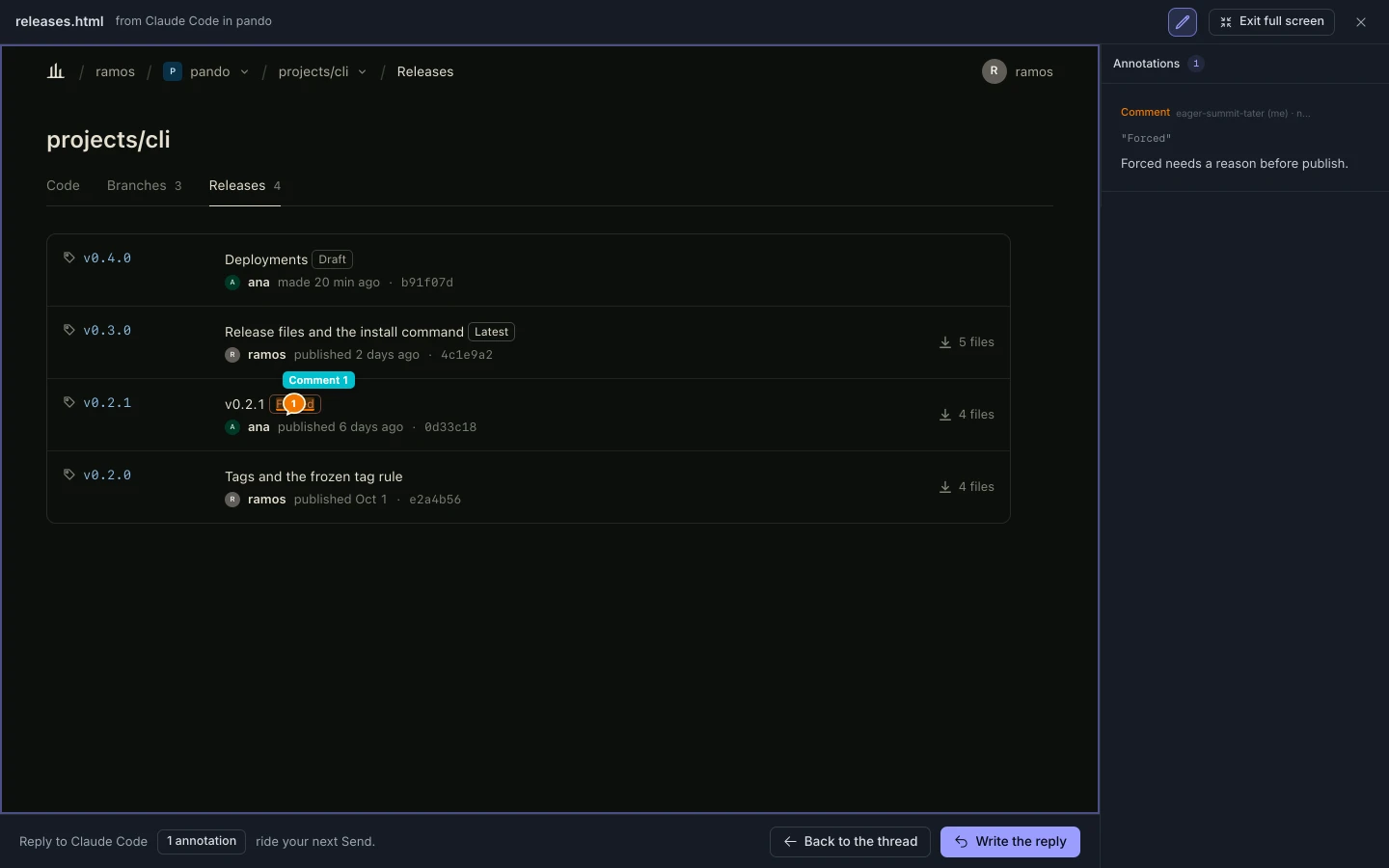Image resolution: width=1389 pixels, height=868 pixels.
Task: Switch to the Branches tab
Action: click(144, 185)
